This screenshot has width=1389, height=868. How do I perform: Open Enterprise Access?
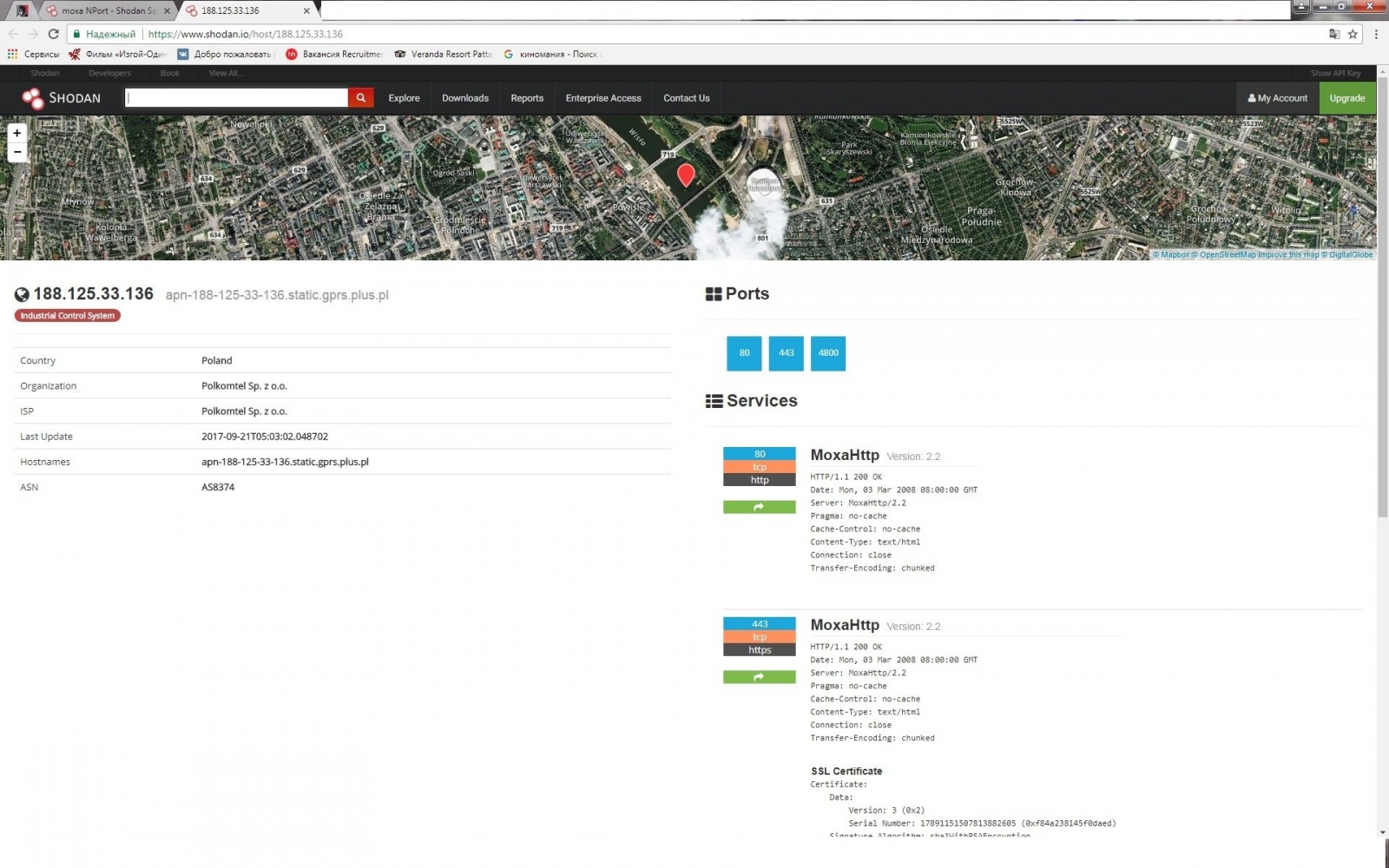click(603, 98)
